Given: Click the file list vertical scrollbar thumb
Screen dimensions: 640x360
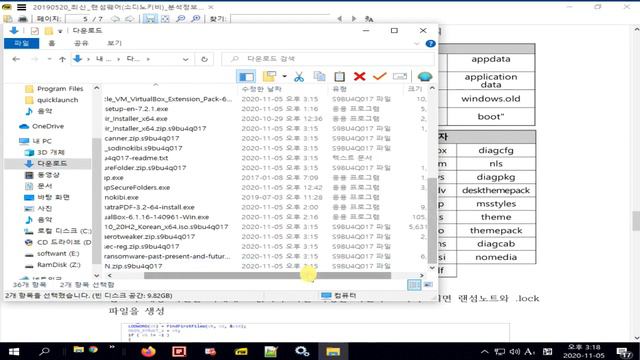Looking at the screenshot, I should click(432, 220).
